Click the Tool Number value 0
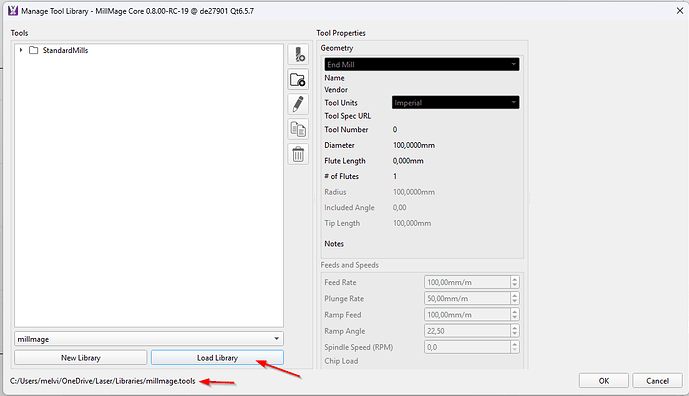Image resolution: width=689 pixels, height=396 pixels. pos(395,130)
